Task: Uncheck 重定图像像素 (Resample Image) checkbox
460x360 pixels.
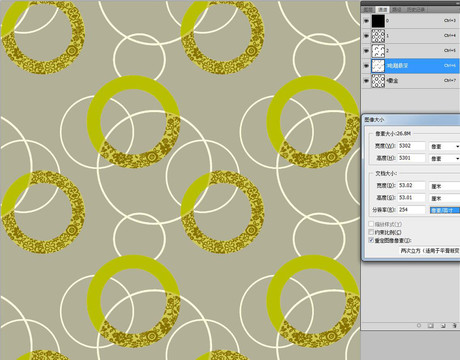Action: [371, 240]
